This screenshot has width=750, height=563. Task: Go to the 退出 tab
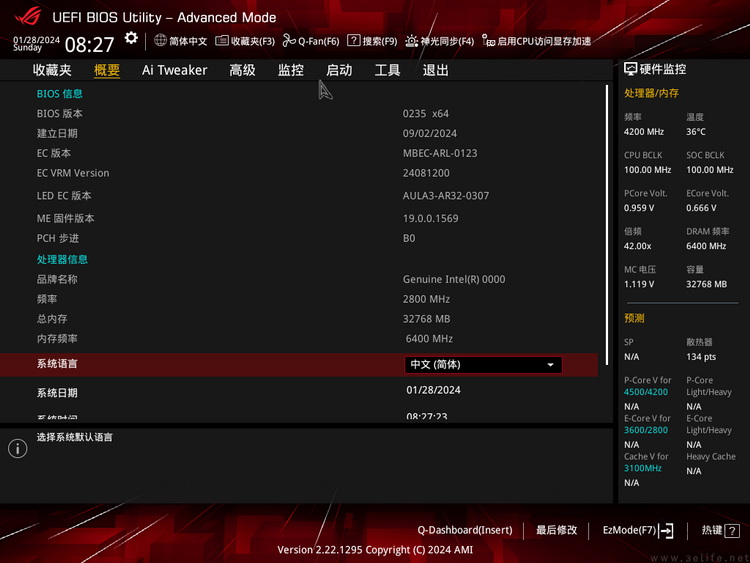click(x=436, y=70)
